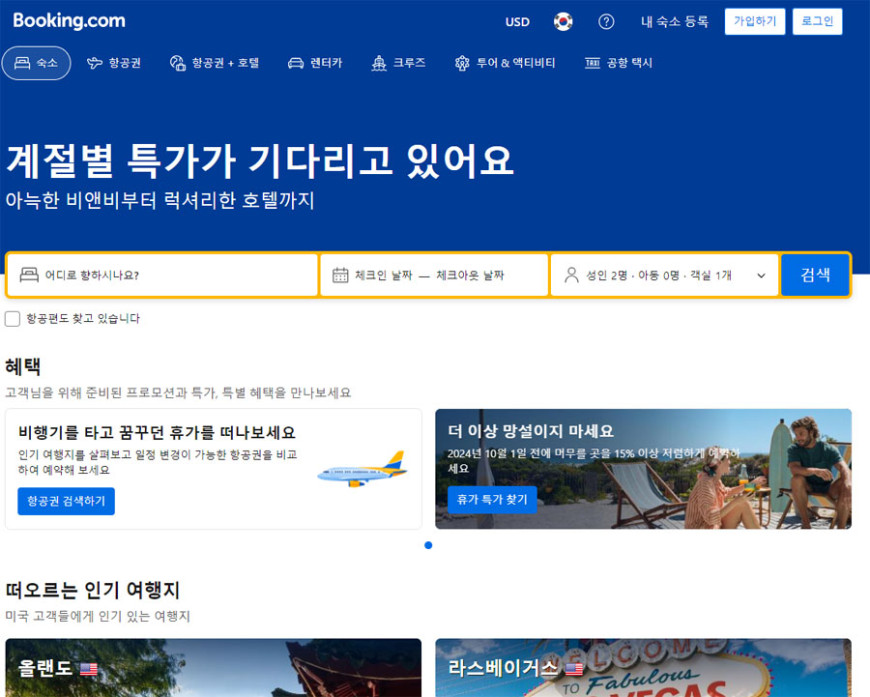The height and width of the screenshot is (697, 870).
Task: Select the 숙소 tab
Action: pyautogui.click(x=37, y=63)
